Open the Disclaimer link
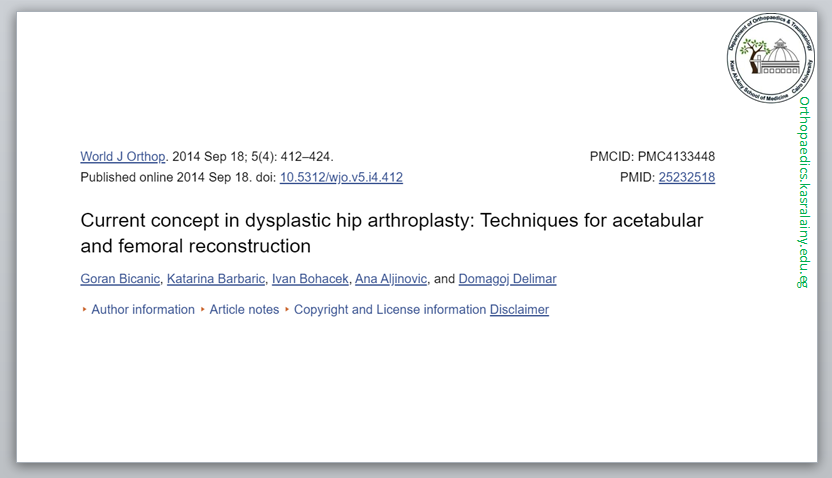The height and width of the screenshot is (478, 832). tap(519, 310)
